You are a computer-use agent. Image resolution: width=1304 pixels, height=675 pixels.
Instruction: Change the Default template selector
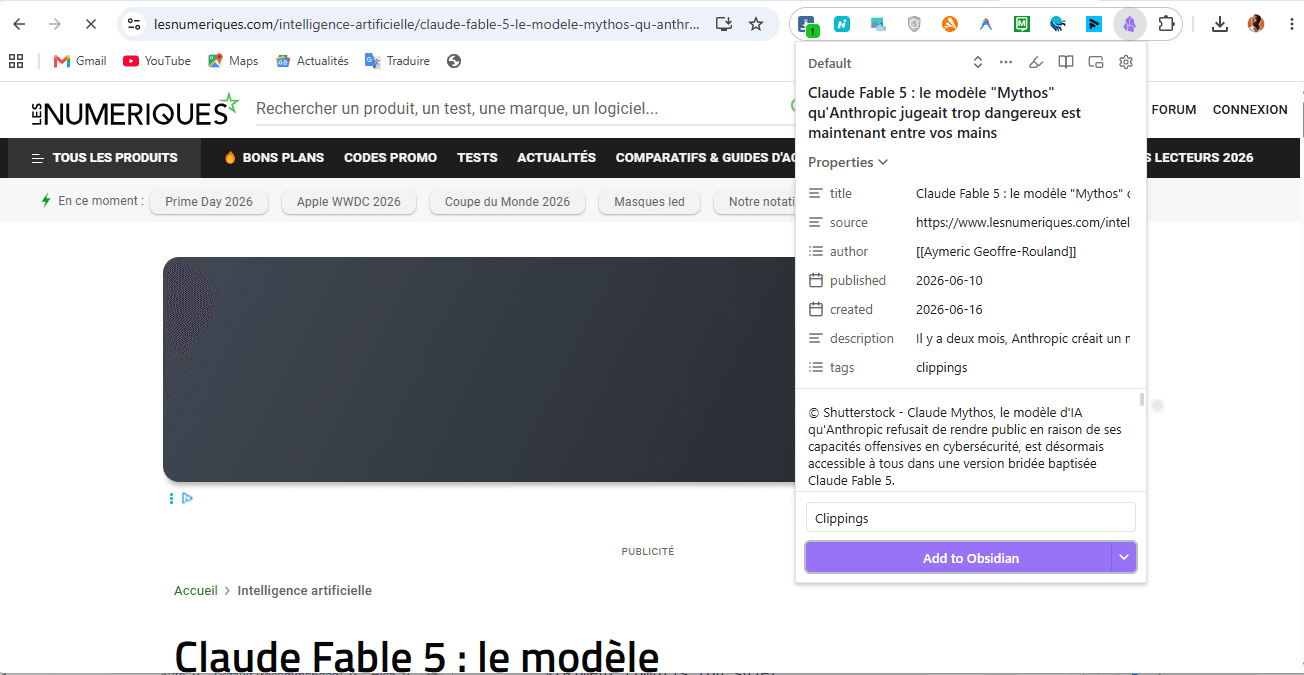pos(896,63)
